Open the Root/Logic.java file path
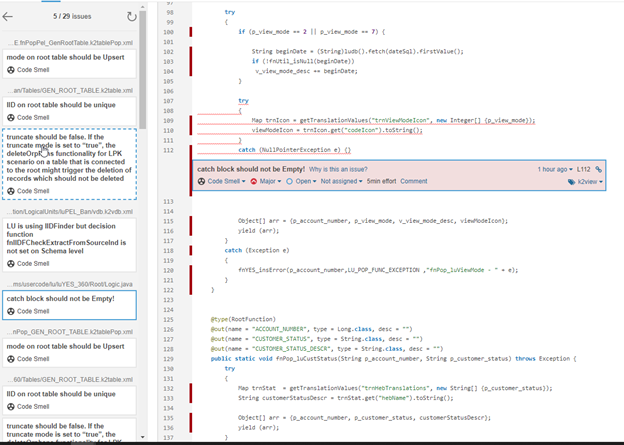This screenshot has height=445, width=624. point(69,284)
